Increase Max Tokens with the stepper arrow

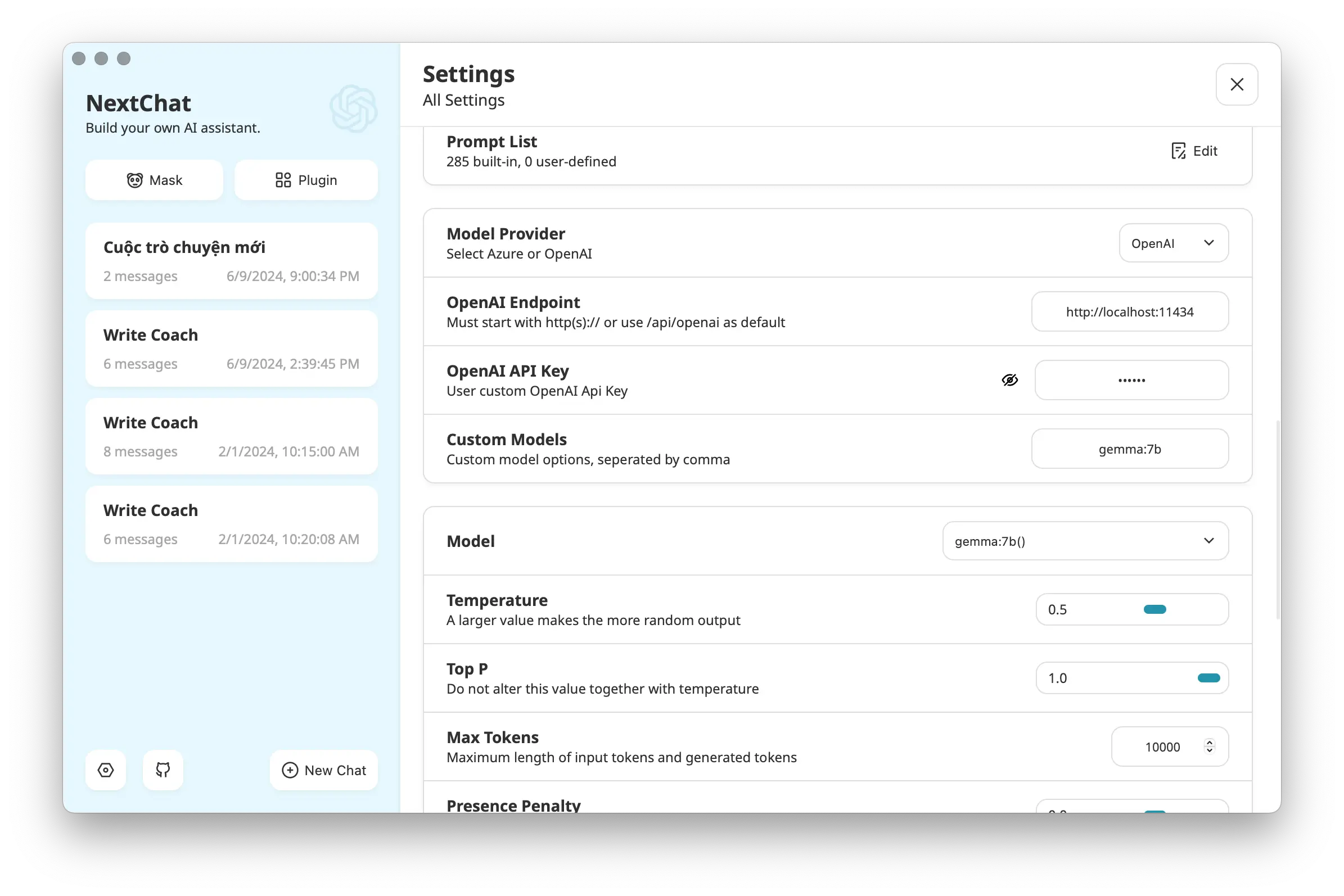(x=1209, y=743)
